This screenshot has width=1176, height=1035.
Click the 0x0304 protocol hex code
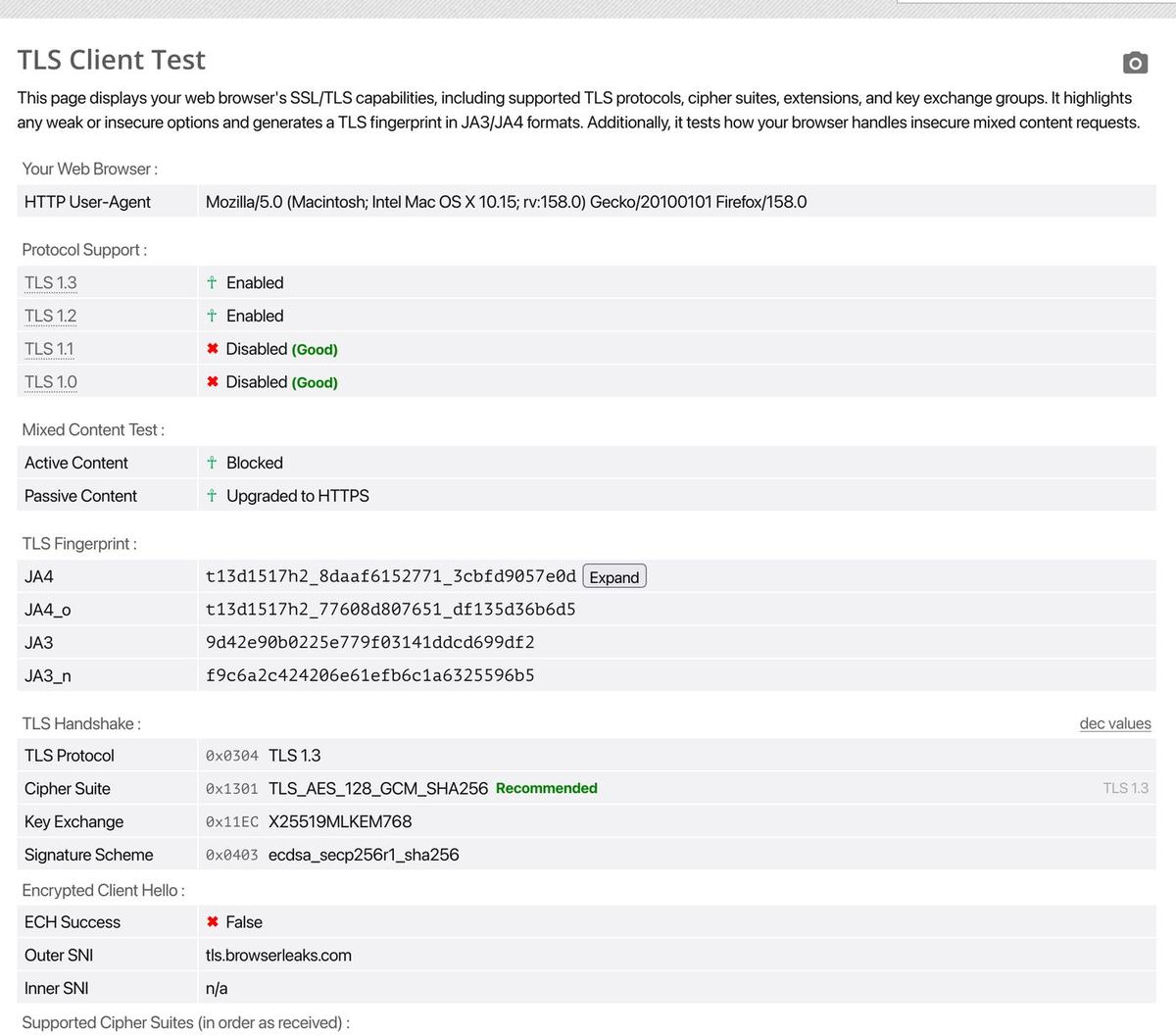click(232, 756)
